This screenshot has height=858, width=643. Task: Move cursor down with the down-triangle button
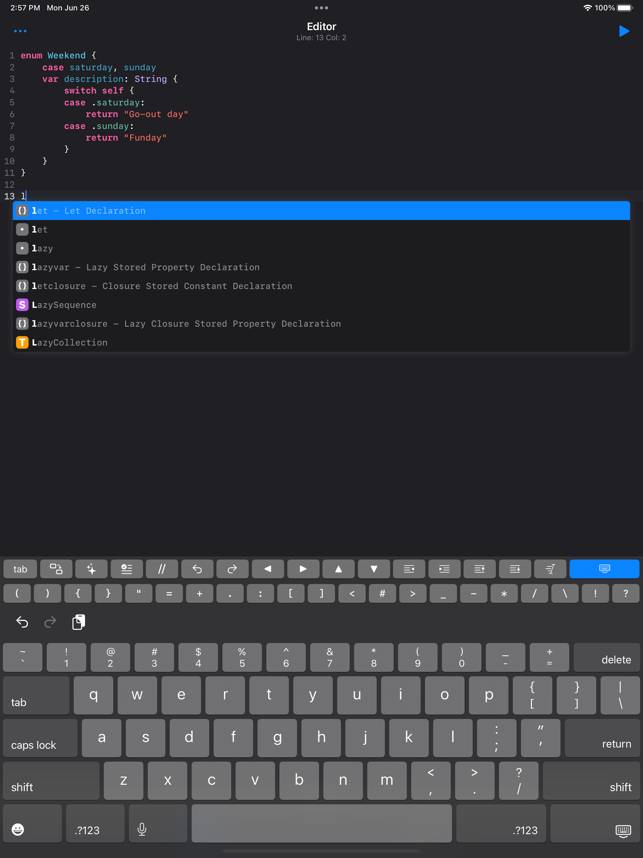374,569
